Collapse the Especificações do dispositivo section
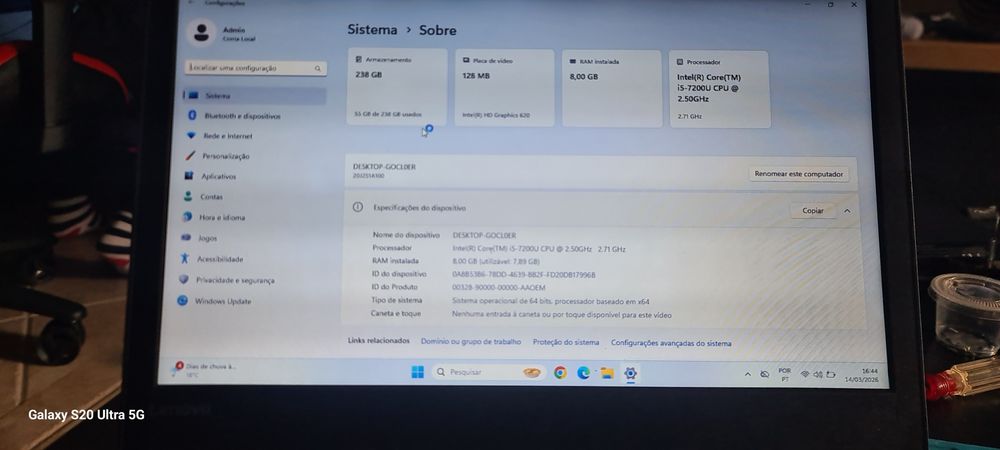Viewport: 1000px width, 450px height. [x=847, y=211]
